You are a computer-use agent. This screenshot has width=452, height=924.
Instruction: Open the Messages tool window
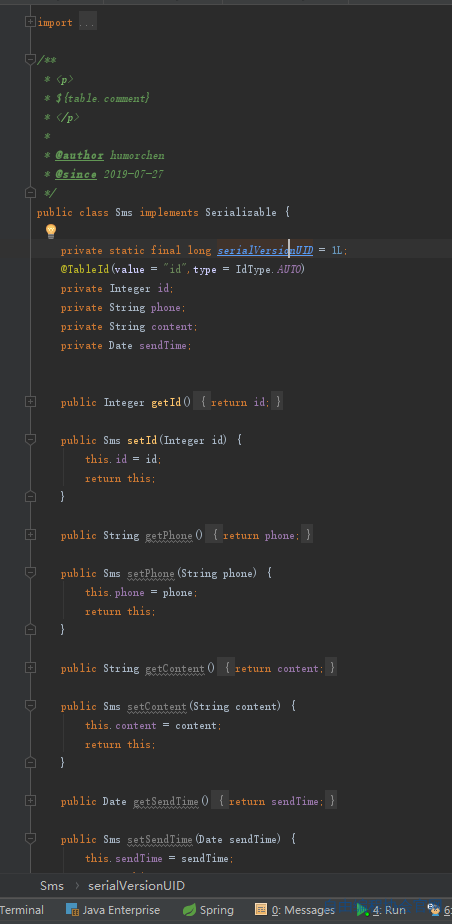(295, 910)
